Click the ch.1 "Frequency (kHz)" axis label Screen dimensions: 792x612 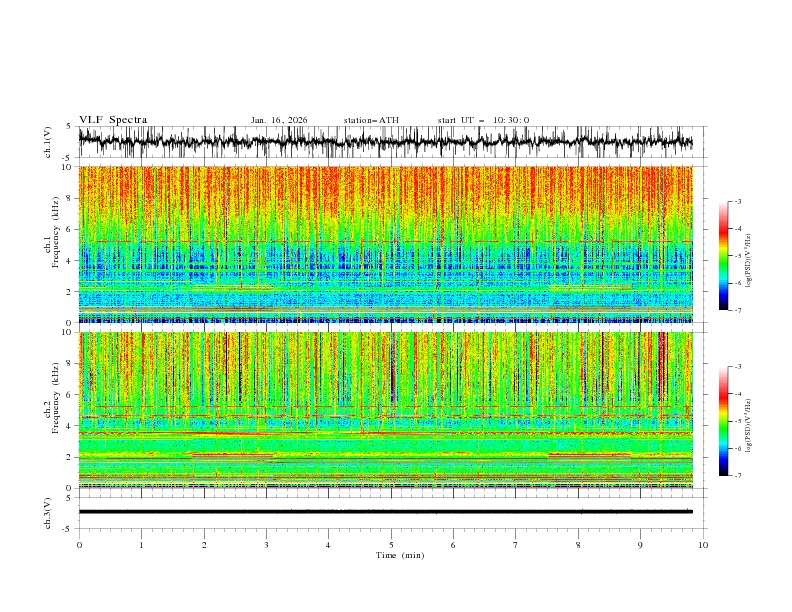click(56, 232)
